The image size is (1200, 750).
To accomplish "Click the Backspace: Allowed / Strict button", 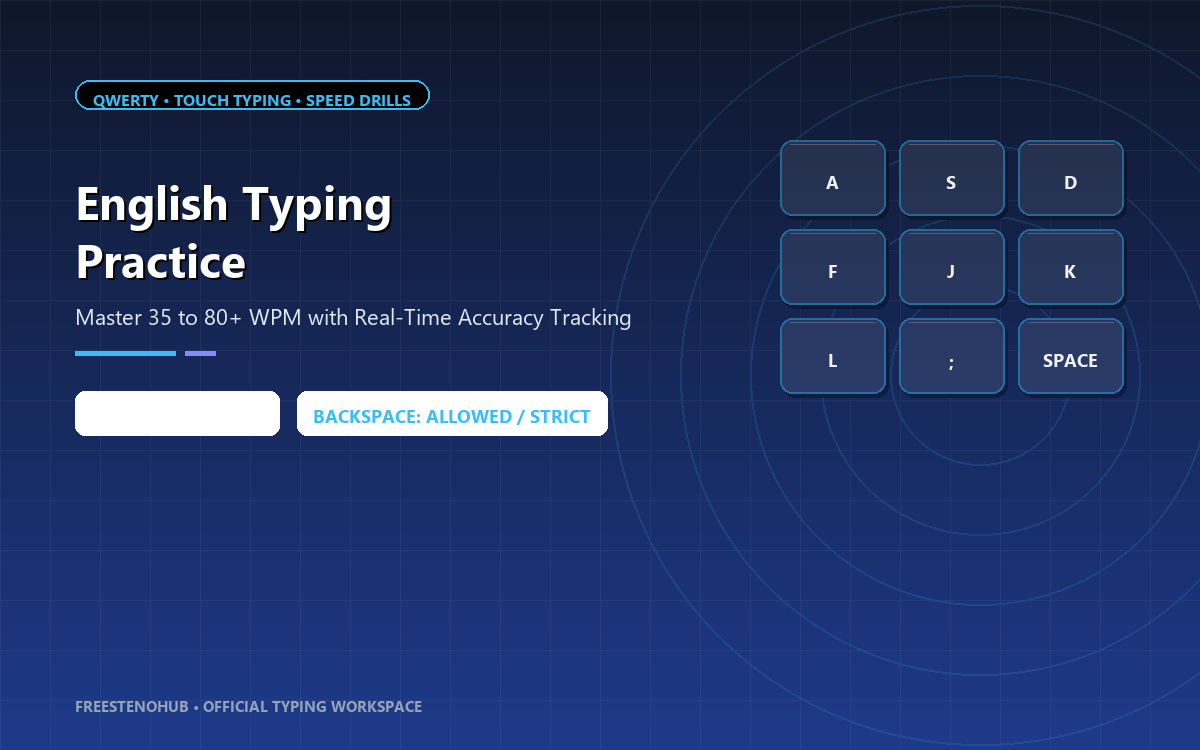I will click(x=452, y=414).
